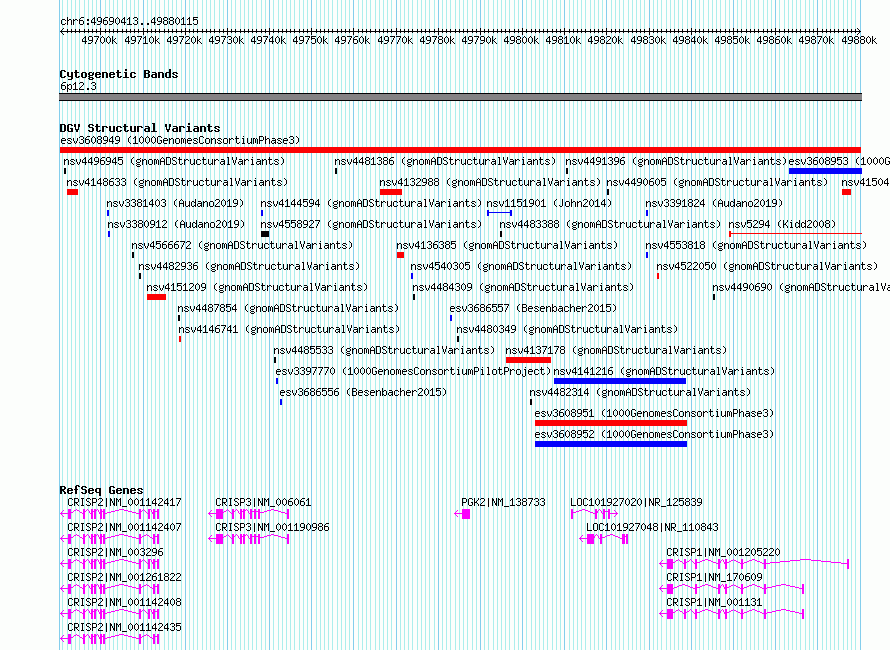This screenshot has height=650, width=890.
Task: Click the 49750k ruler label
Action: click(310, 40)
